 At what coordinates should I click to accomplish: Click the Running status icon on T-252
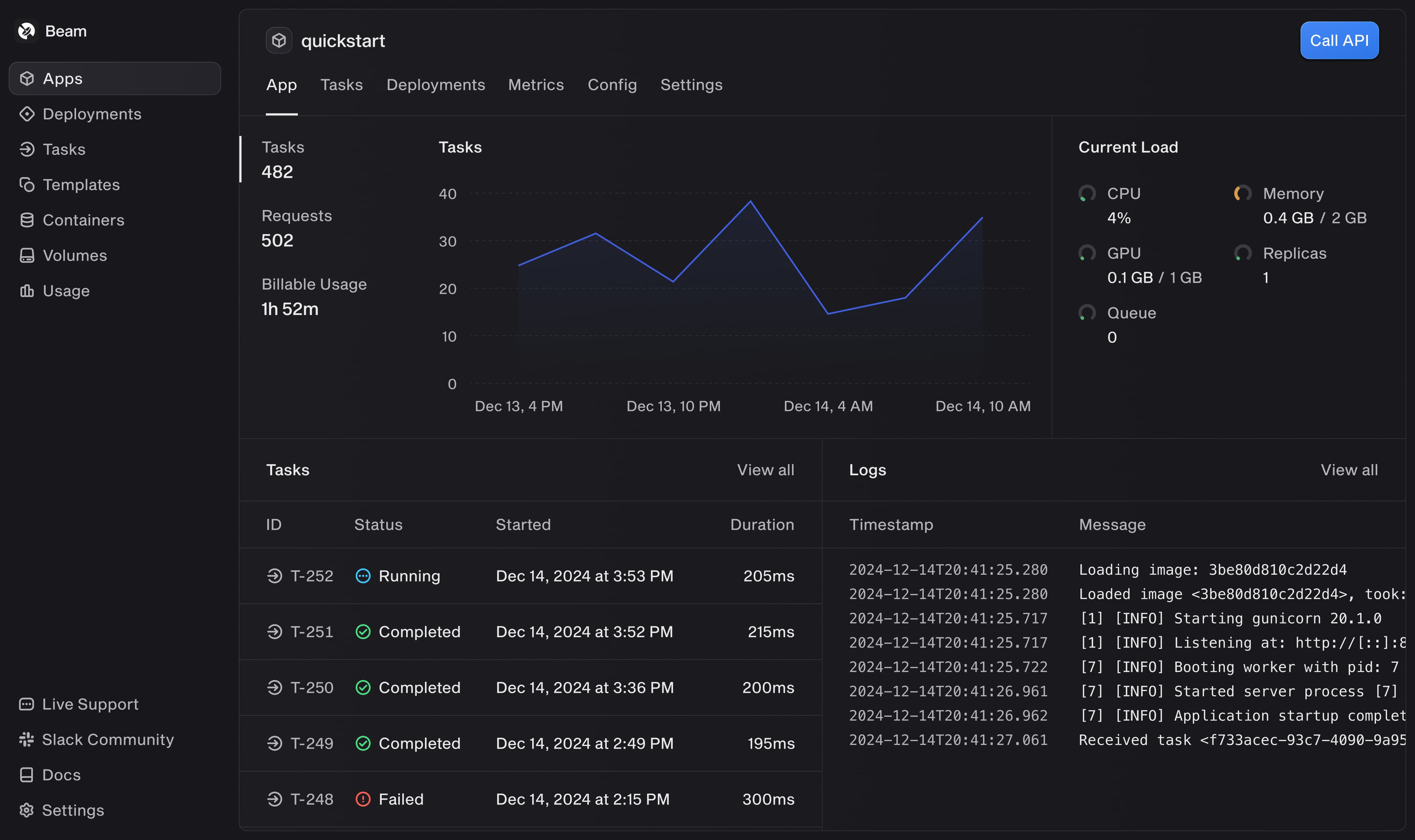(363, 576)
